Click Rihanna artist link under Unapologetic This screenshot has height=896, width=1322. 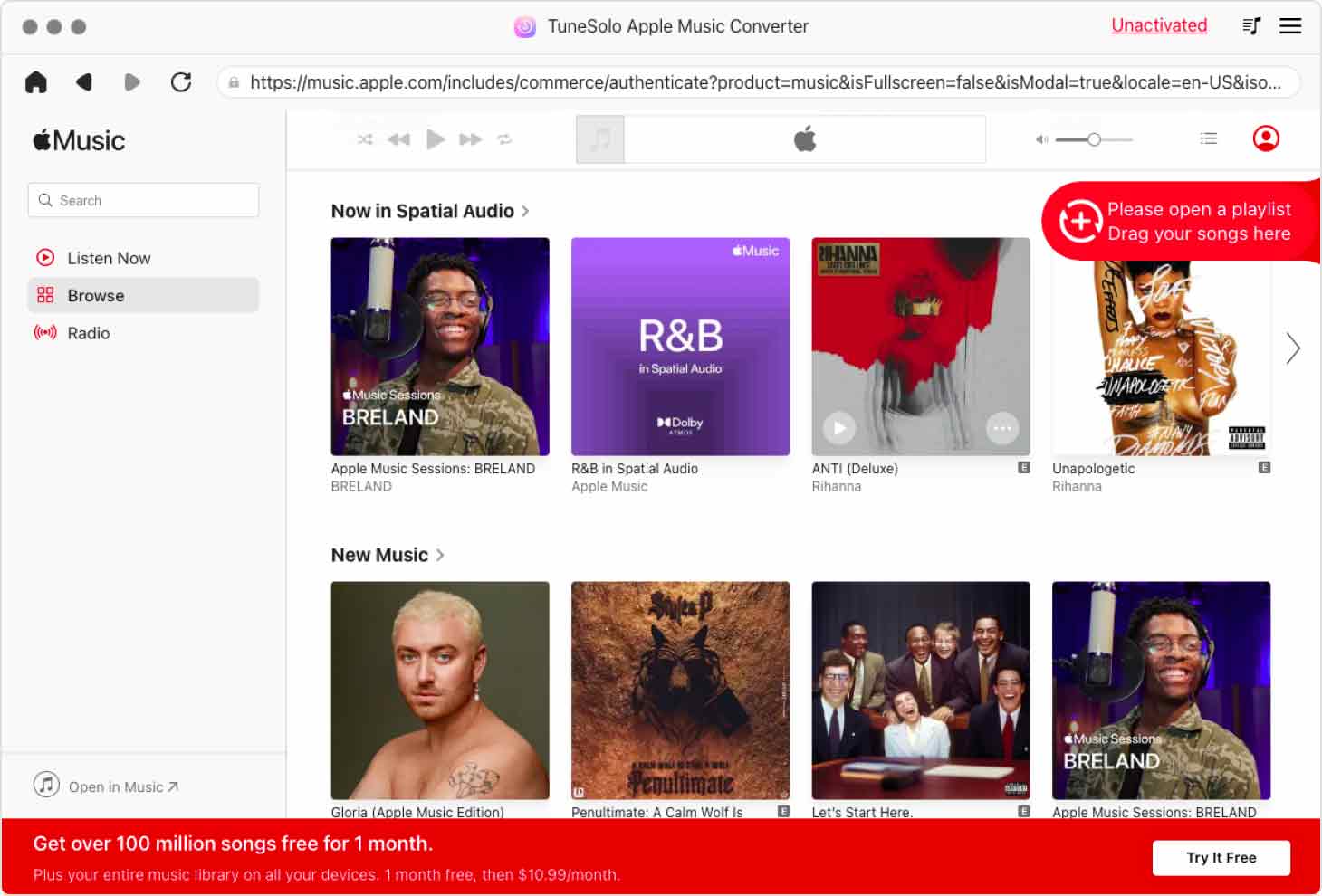click(x=1077, y=487)
